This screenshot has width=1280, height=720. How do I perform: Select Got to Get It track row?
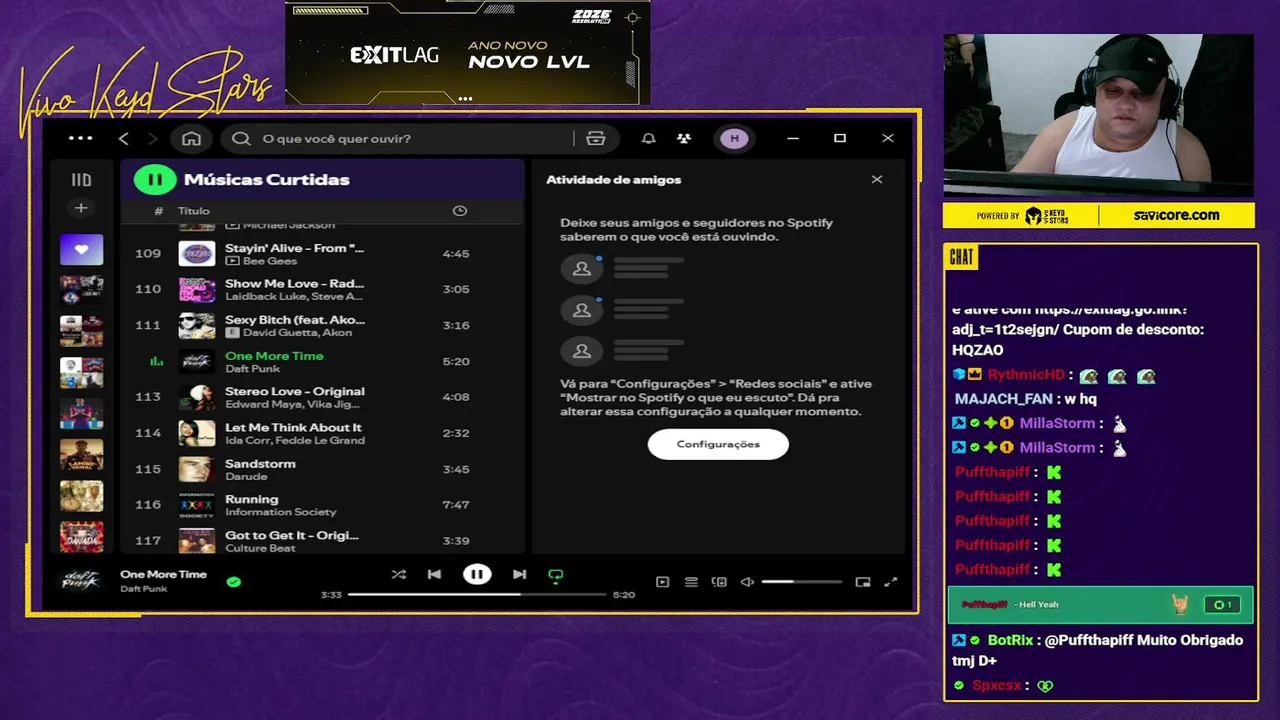pos(322,540)
